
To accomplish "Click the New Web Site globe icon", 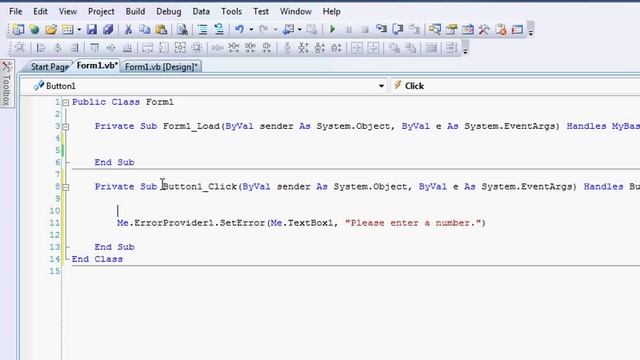I will 34,29.
